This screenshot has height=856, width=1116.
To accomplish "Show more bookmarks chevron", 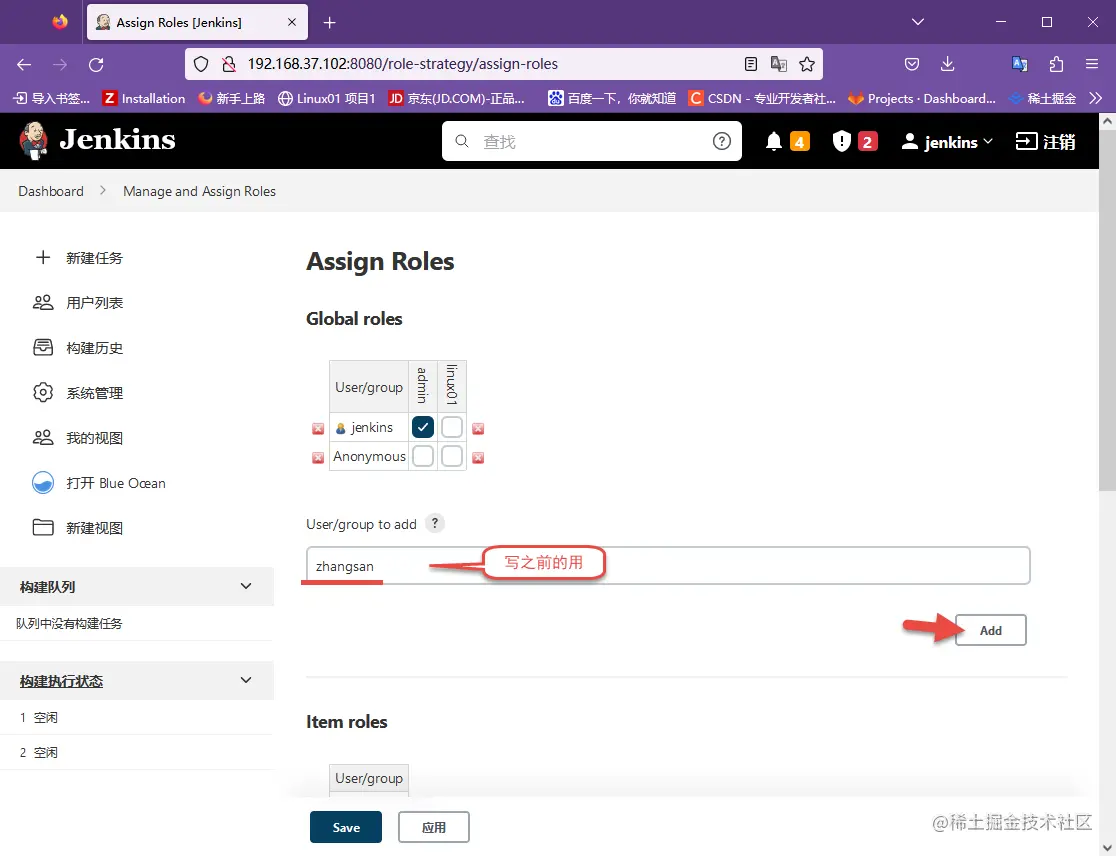I will [1096, 98].
